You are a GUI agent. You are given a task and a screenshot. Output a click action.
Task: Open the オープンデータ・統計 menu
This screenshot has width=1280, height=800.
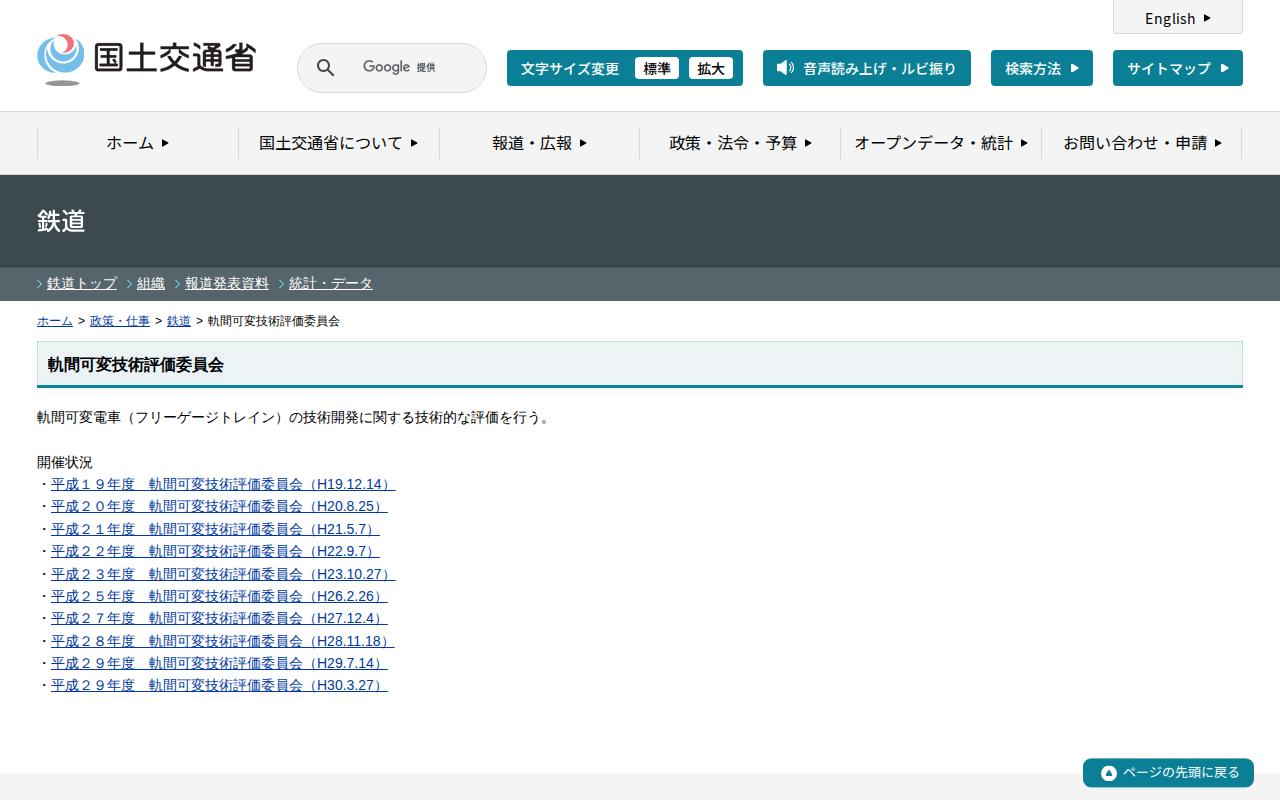[x=941, y=143]
